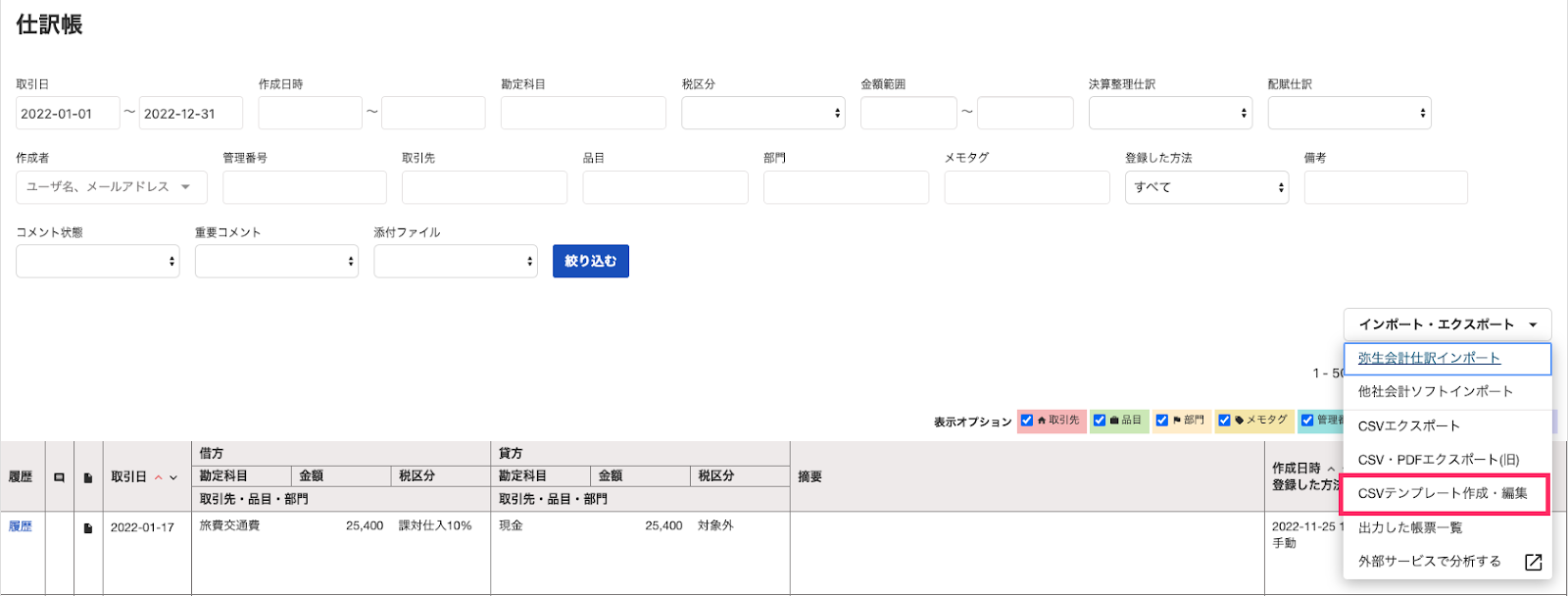The height and width of the screenshot is (596, 1568).
Task: Click the 対象外 credit tax cell
Action: point(715,526)
